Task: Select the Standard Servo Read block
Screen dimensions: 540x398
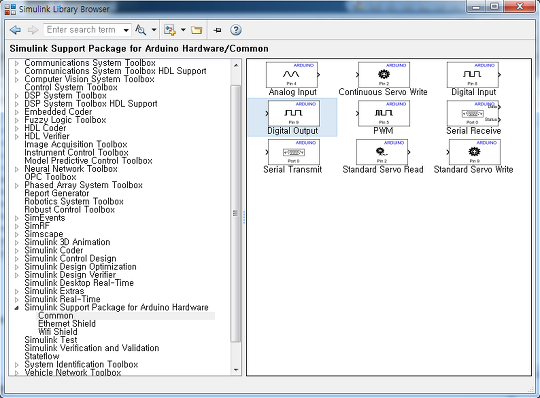Action: [x=383, y=156]
